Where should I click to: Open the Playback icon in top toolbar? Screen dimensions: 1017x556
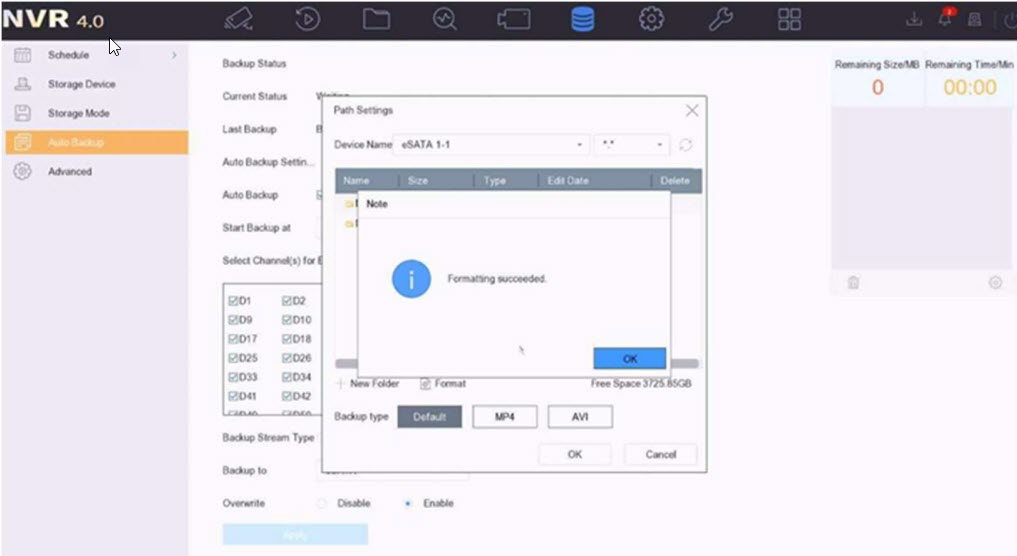click(307, 19)
